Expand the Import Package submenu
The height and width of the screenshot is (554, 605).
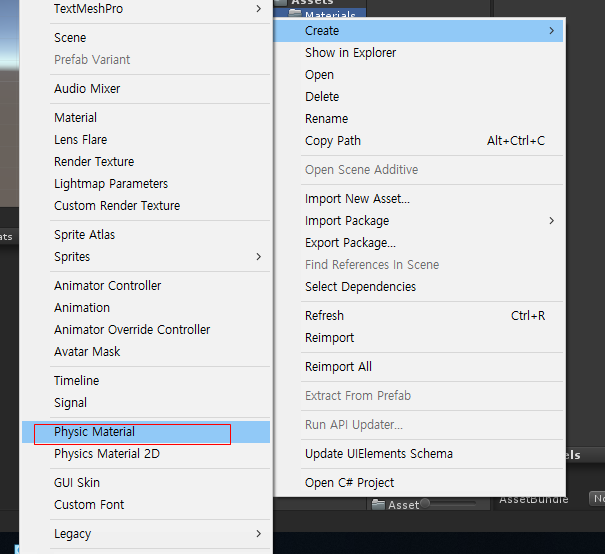(x=419, y=221)
